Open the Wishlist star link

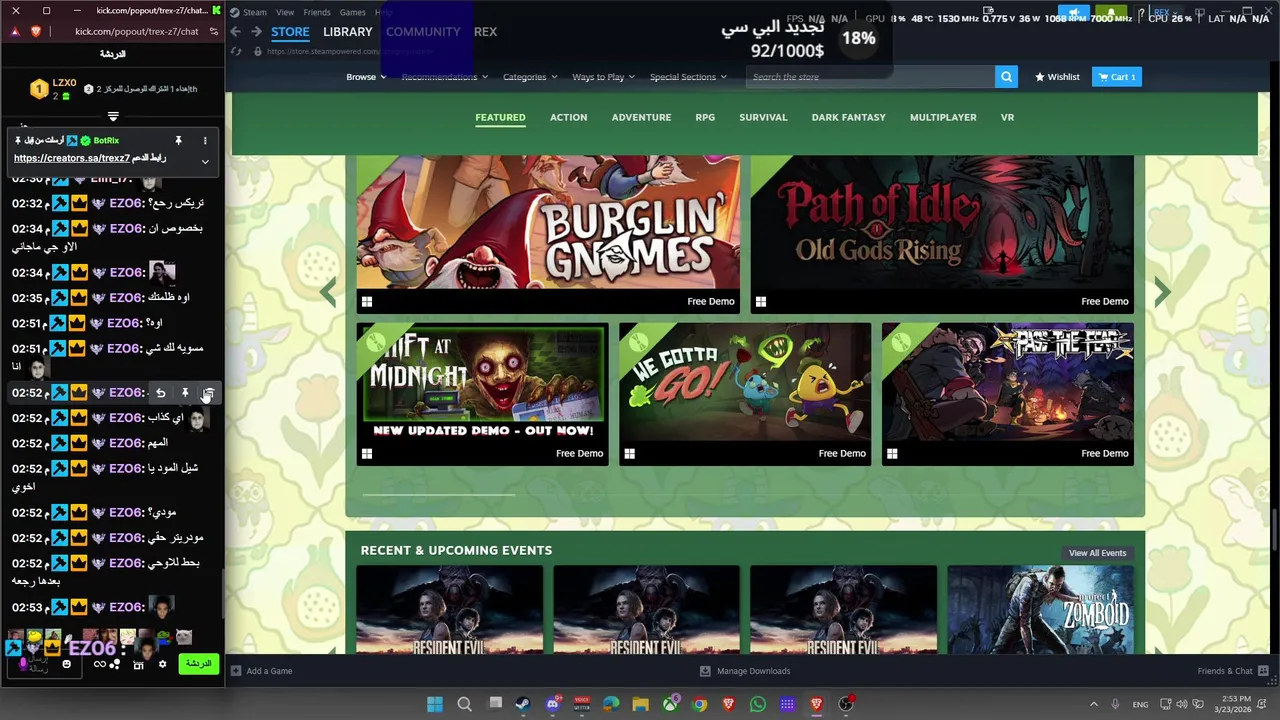pyautogui.click(x=1057, y=77)
